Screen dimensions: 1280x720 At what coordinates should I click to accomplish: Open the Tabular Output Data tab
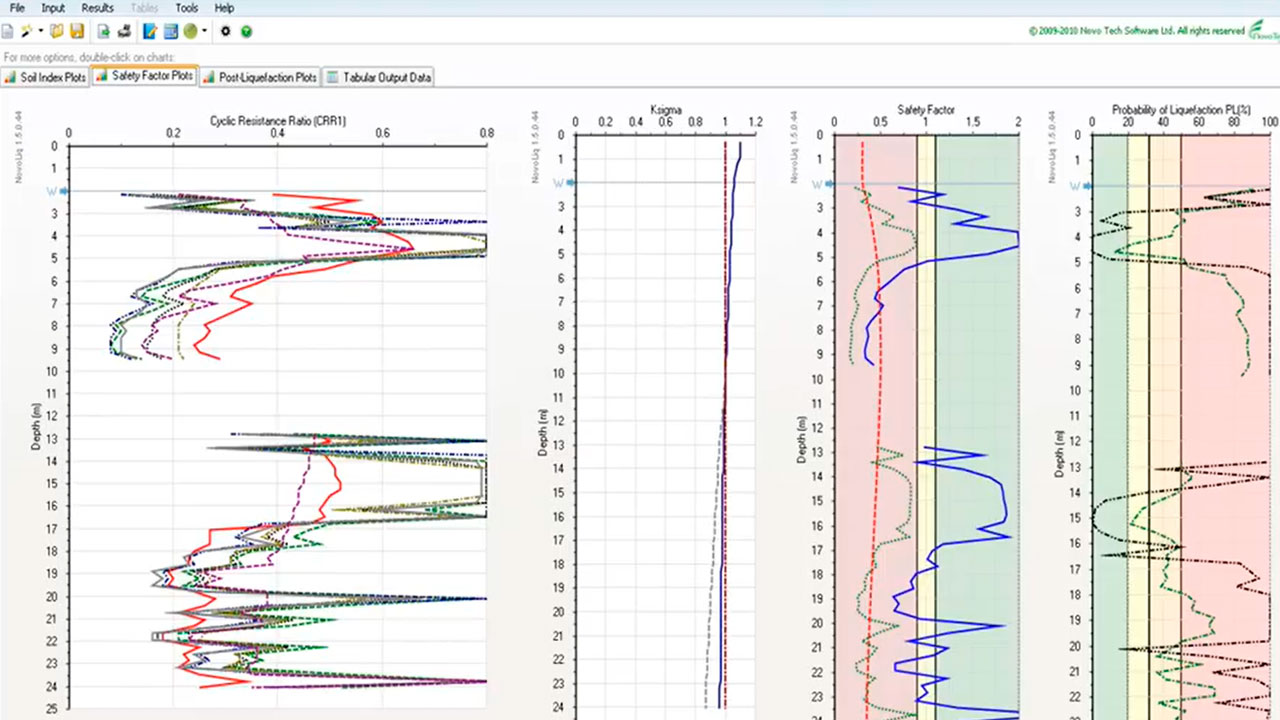point(379,77)
